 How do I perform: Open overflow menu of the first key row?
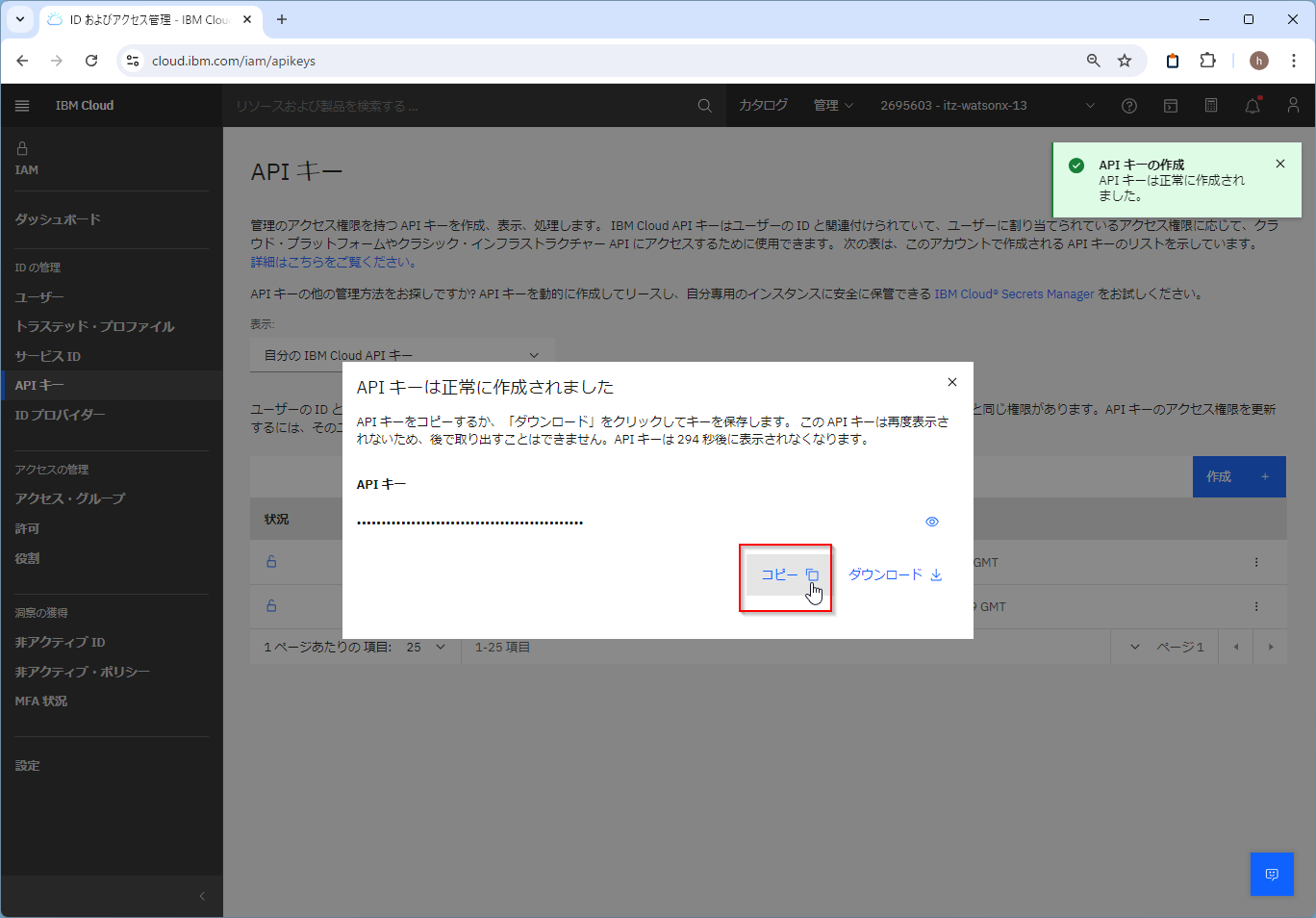(1256, 562)
